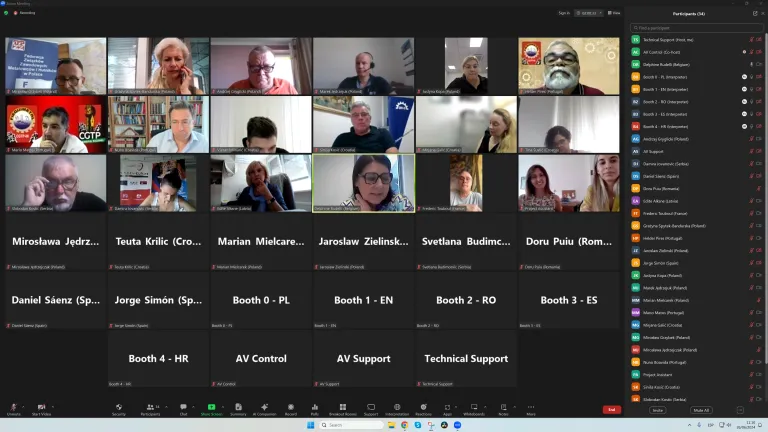Expand the caret next to Chat
Screen dimensions: 768x432
click(x=193, y=407)
